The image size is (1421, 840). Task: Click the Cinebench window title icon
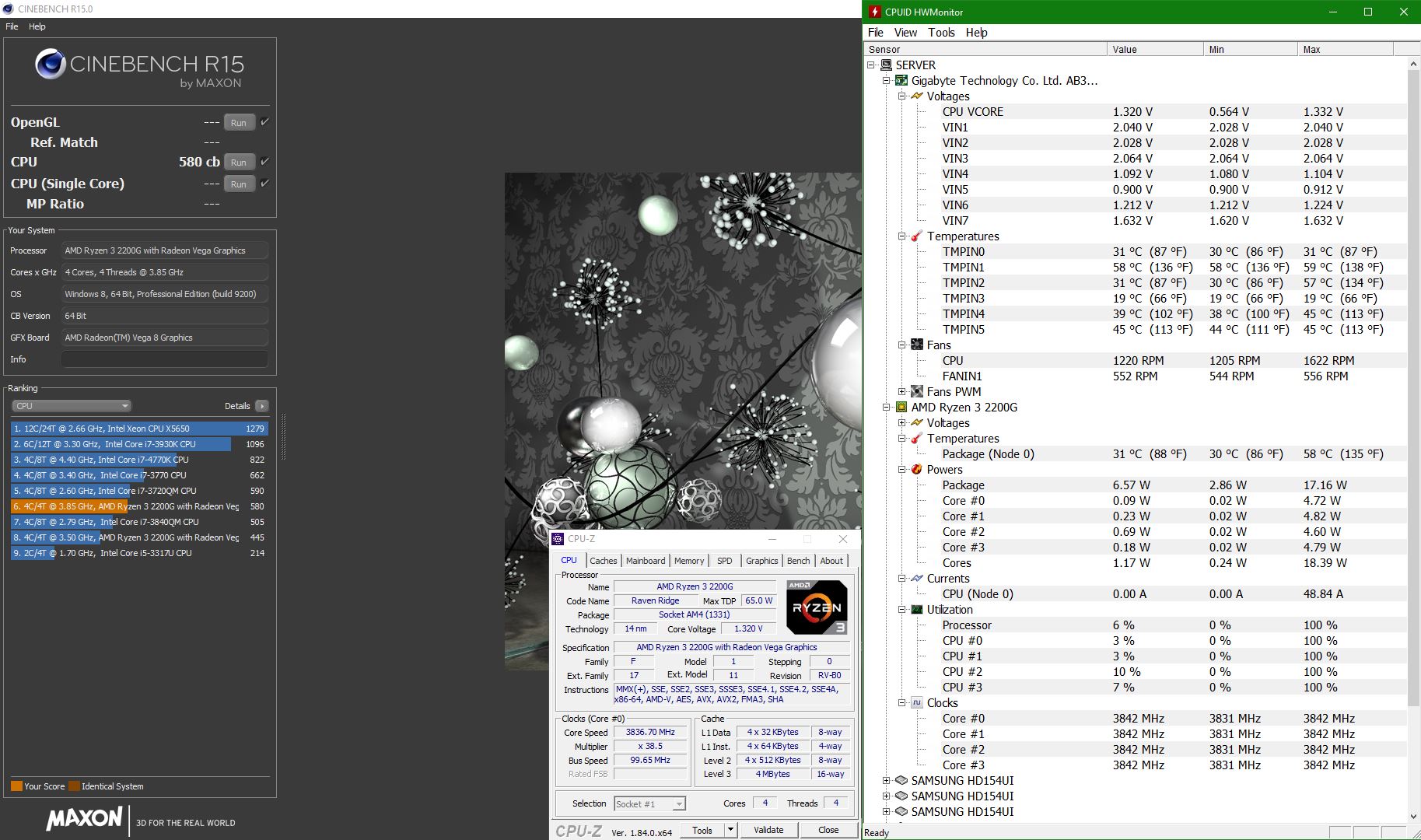[x=9, y=9]
